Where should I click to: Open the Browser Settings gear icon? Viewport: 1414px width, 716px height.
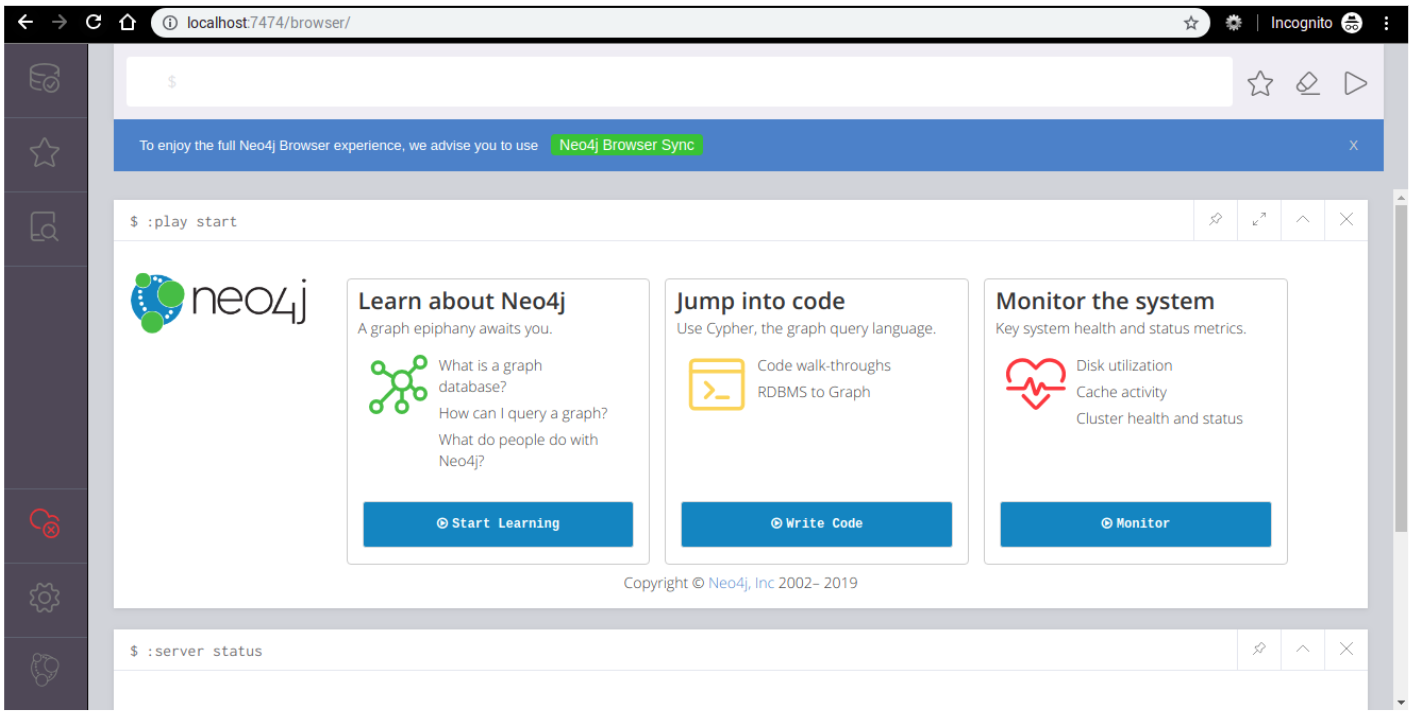[45, 597]
